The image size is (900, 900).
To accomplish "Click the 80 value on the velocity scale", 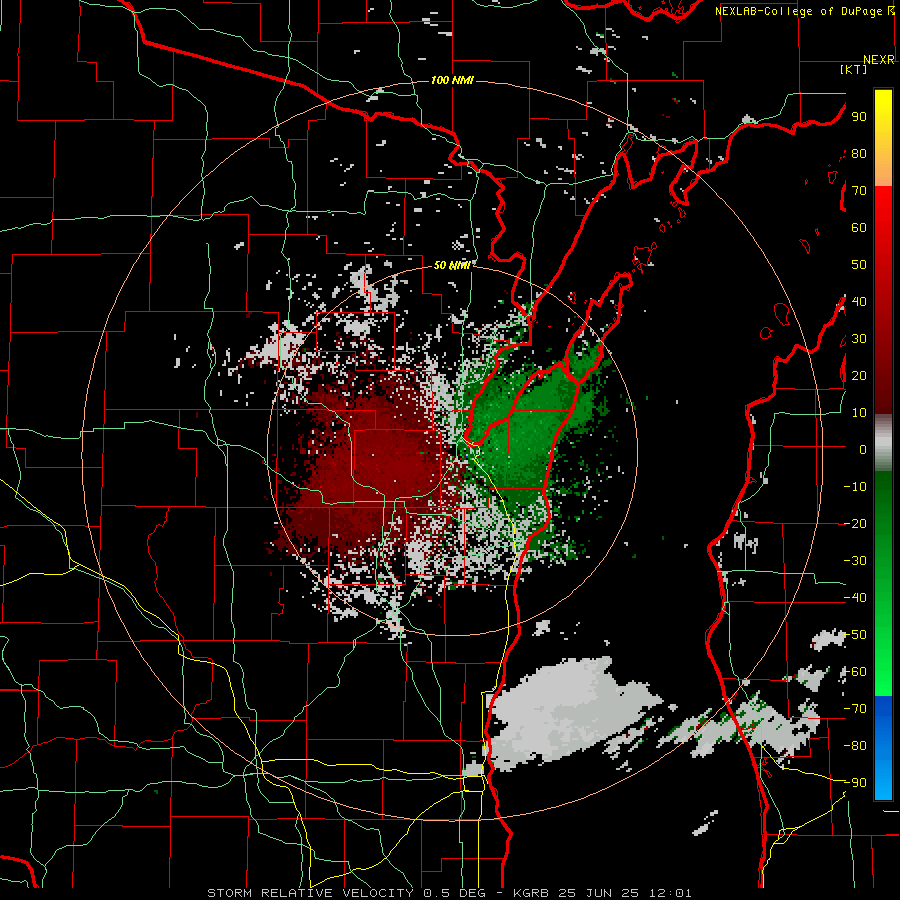I will (859, 153).
